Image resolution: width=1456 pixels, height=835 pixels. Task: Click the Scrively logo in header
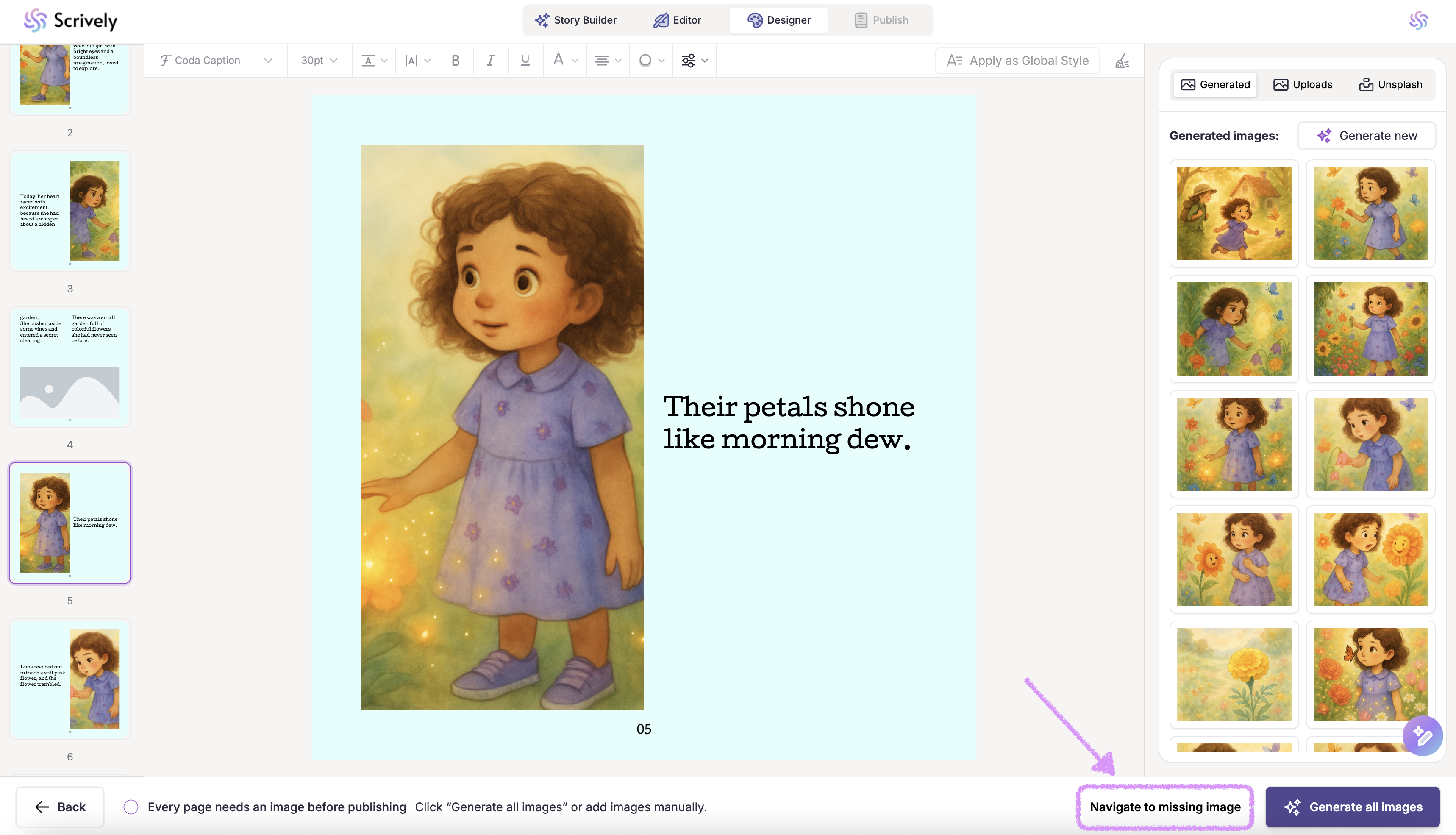tap(70, 21)
